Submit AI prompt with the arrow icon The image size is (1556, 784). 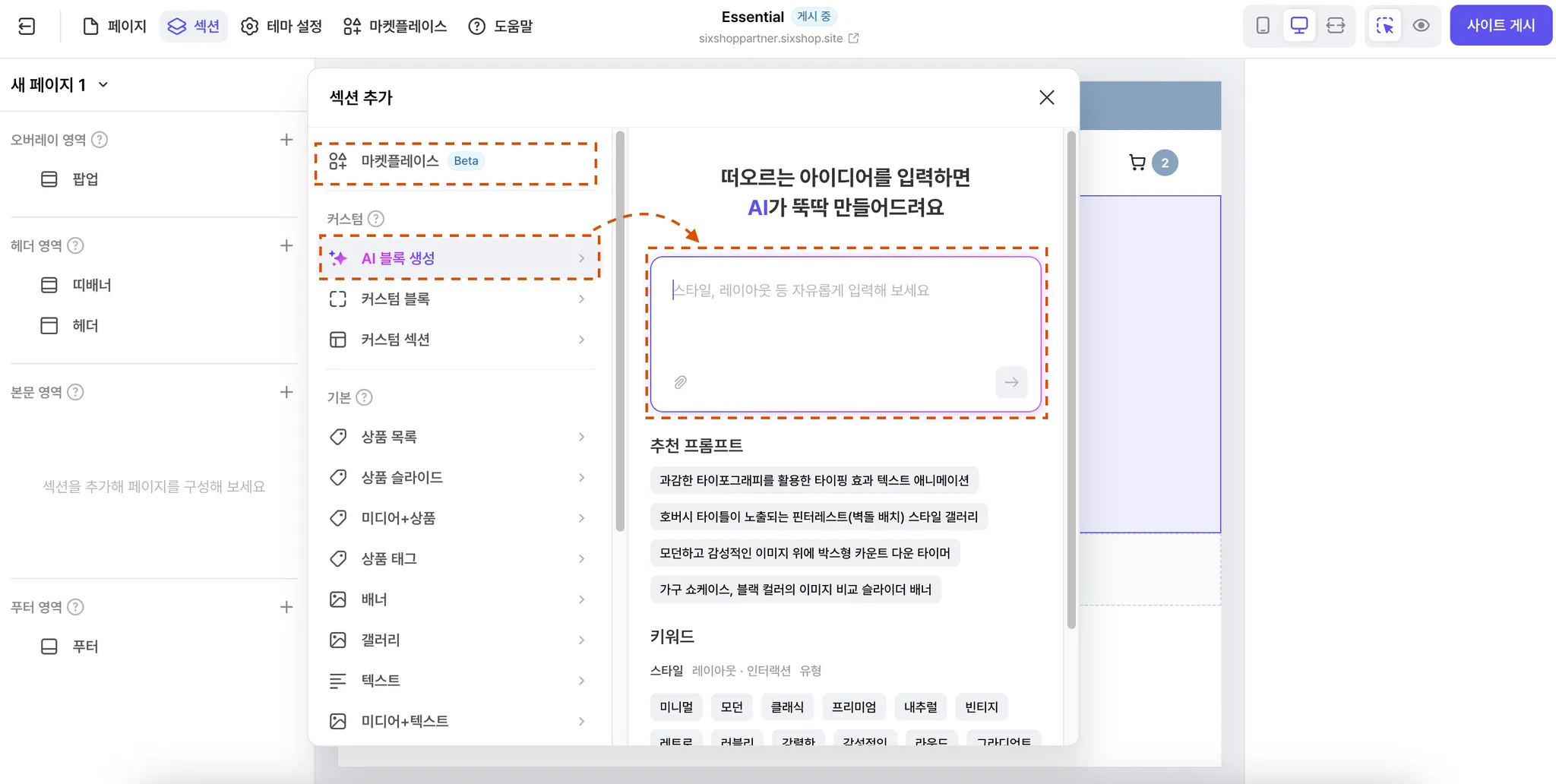[1010, 382]
